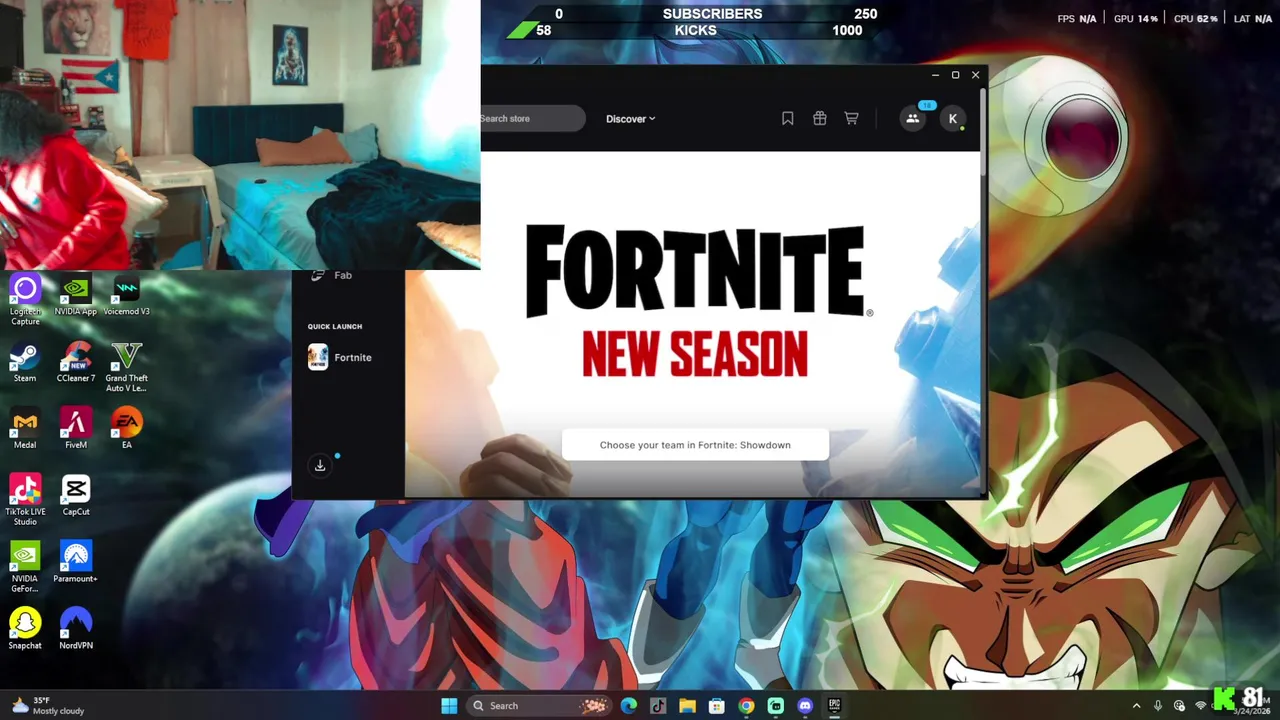Open CapCut desktop icon
Viewport: 1280px width, 720px height.
pos(76,496)
